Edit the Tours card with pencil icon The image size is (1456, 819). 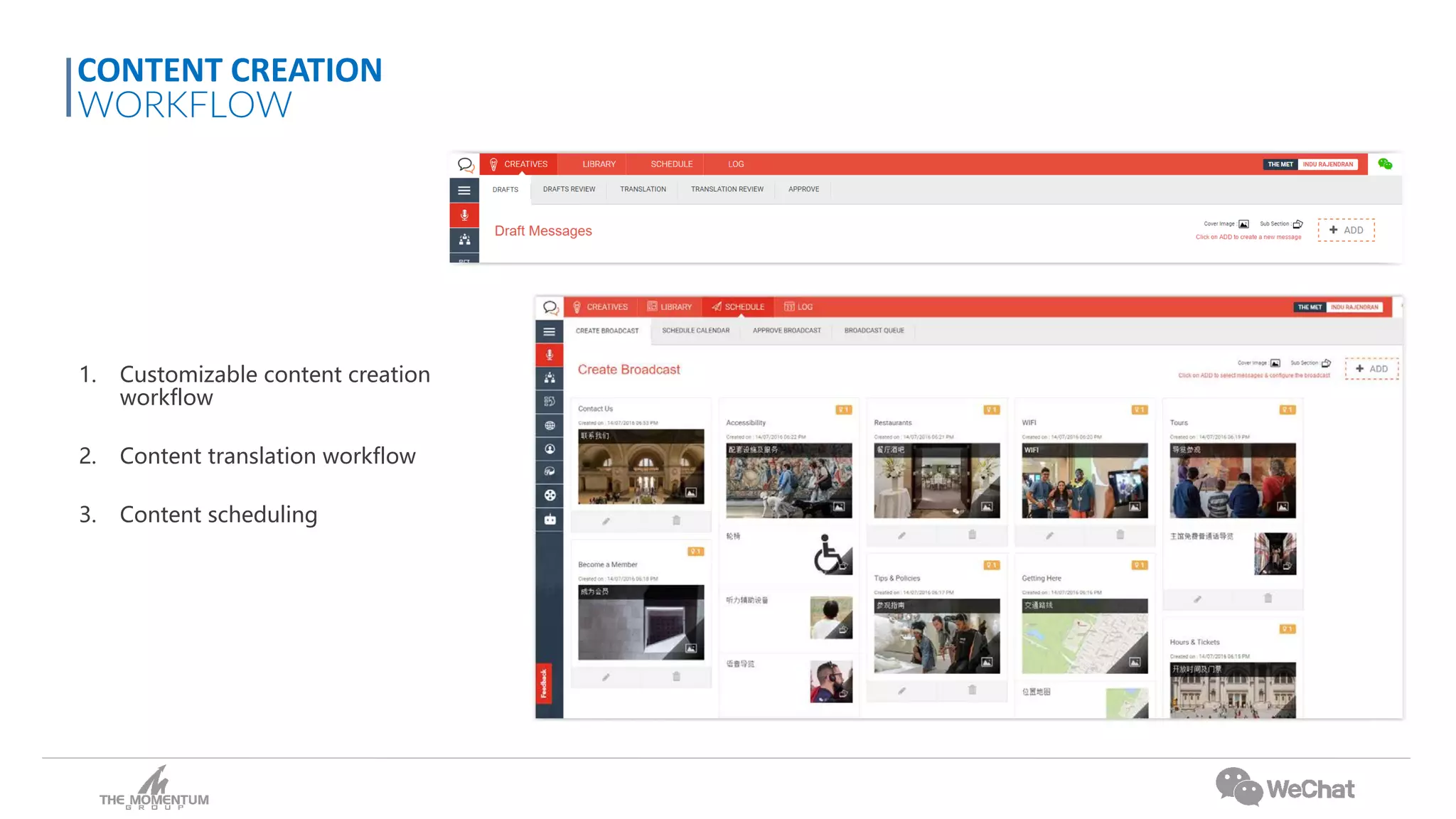pos(1197,599)
